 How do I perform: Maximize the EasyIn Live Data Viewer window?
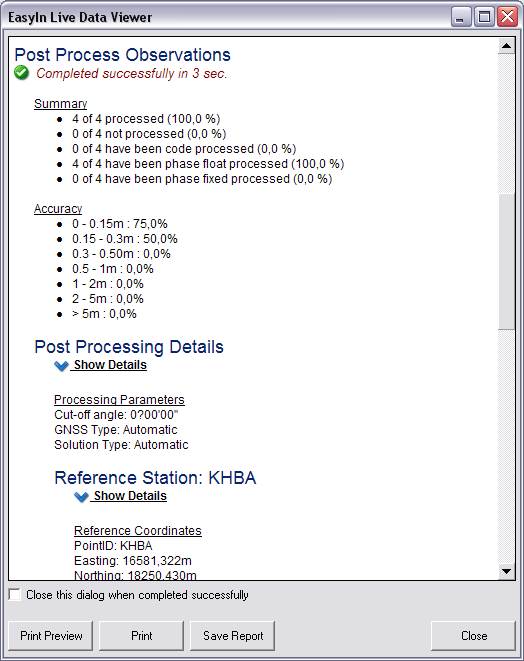coord(484,17)
